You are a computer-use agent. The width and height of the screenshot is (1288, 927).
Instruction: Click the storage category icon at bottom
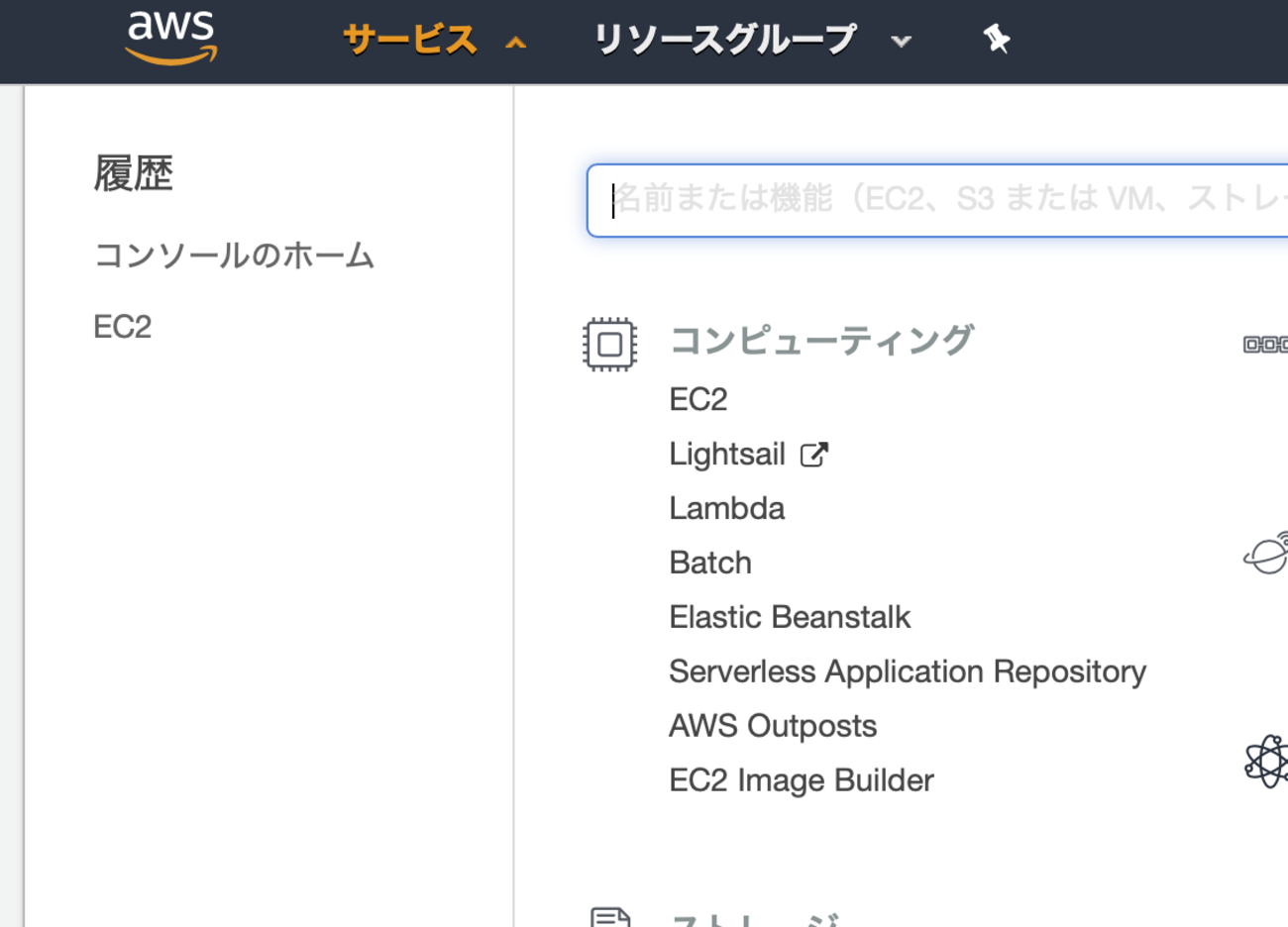tap(610, 917)
